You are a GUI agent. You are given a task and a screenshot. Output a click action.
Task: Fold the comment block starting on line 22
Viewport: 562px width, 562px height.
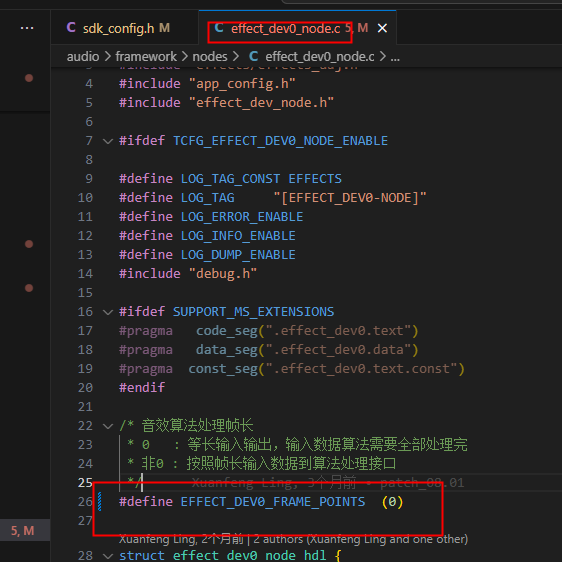108,426
